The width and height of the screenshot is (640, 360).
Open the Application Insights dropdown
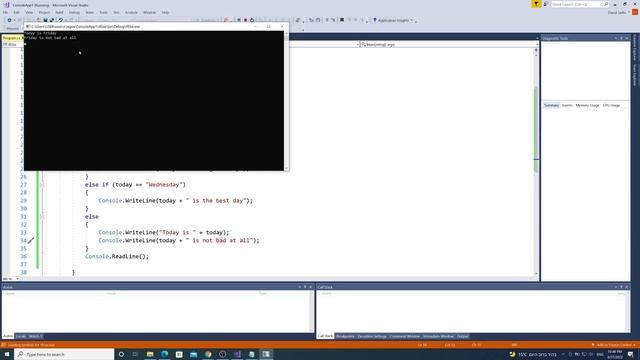coord(393,20)
